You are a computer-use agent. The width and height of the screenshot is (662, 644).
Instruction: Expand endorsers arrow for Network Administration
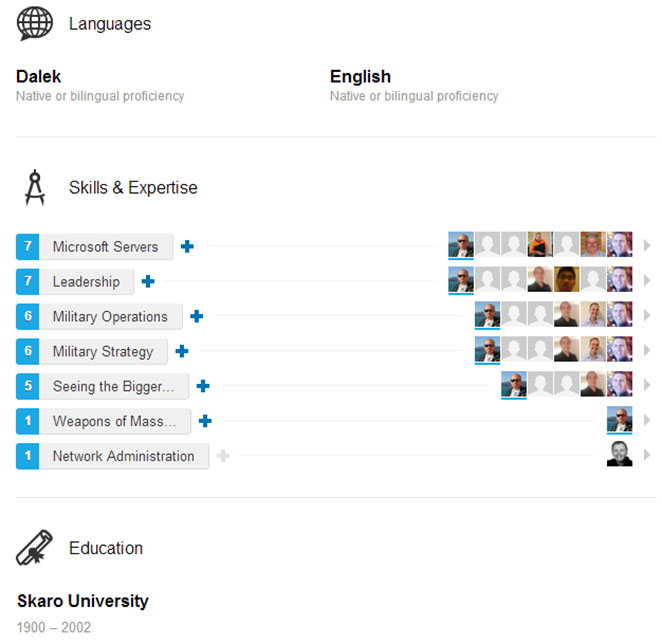coord(646,455)
